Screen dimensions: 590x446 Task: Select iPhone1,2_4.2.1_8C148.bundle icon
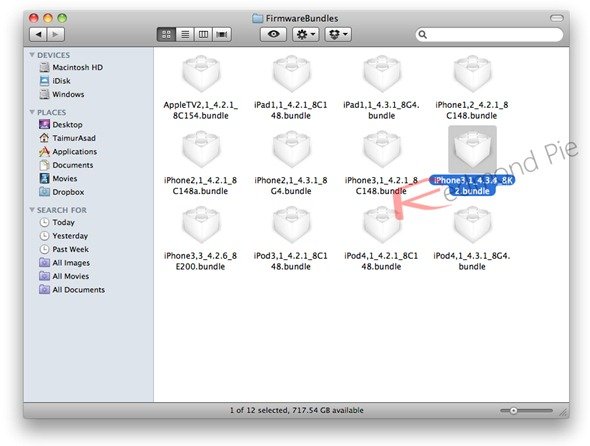coord(472,73)
